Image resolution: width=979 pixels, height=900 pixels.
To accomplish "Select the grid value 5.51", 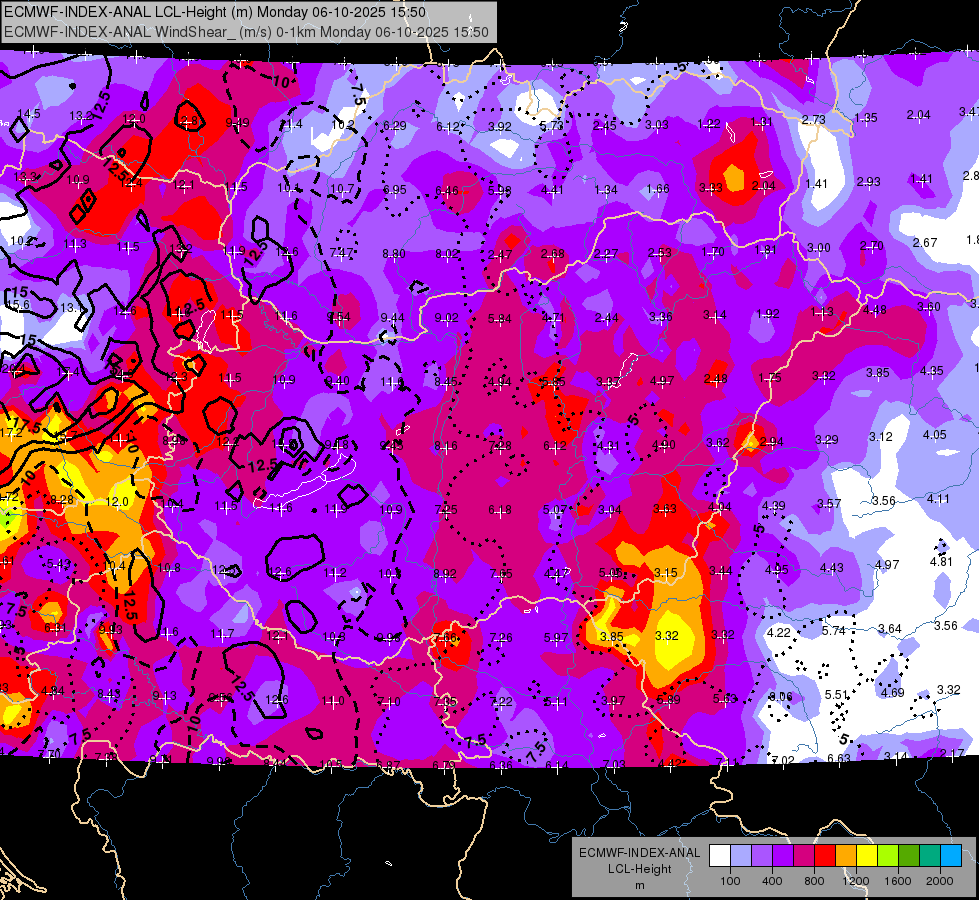I will coord(837,695).
